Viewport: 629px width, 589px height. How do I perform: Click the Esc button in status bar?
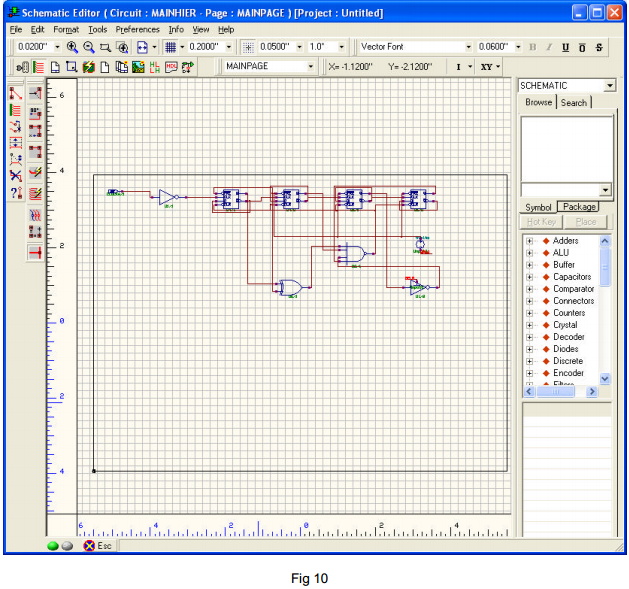[x=97, y=546]
